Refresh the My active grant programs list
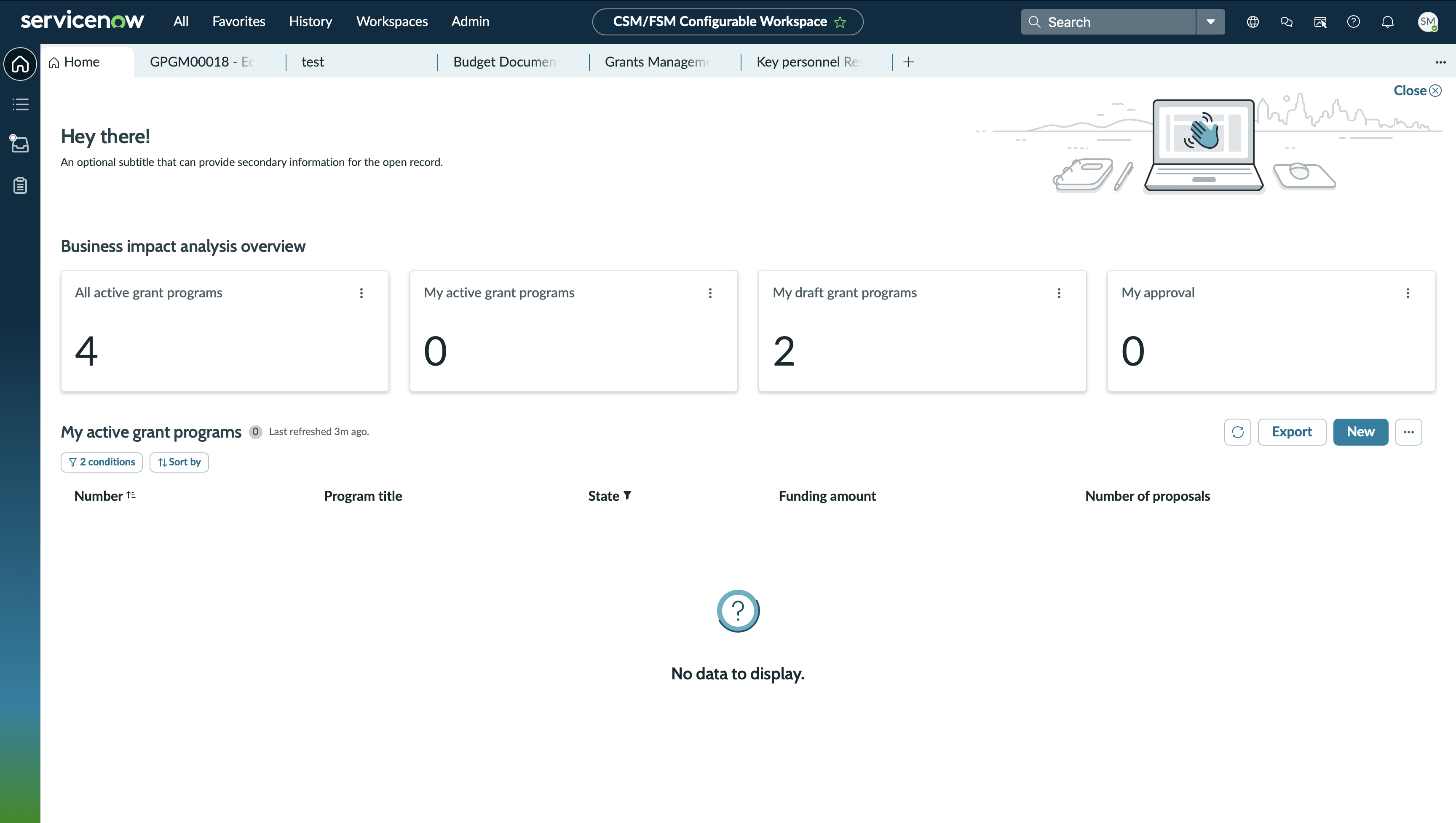Screen dimensions: 1456x823 [x=1237, y=432]
